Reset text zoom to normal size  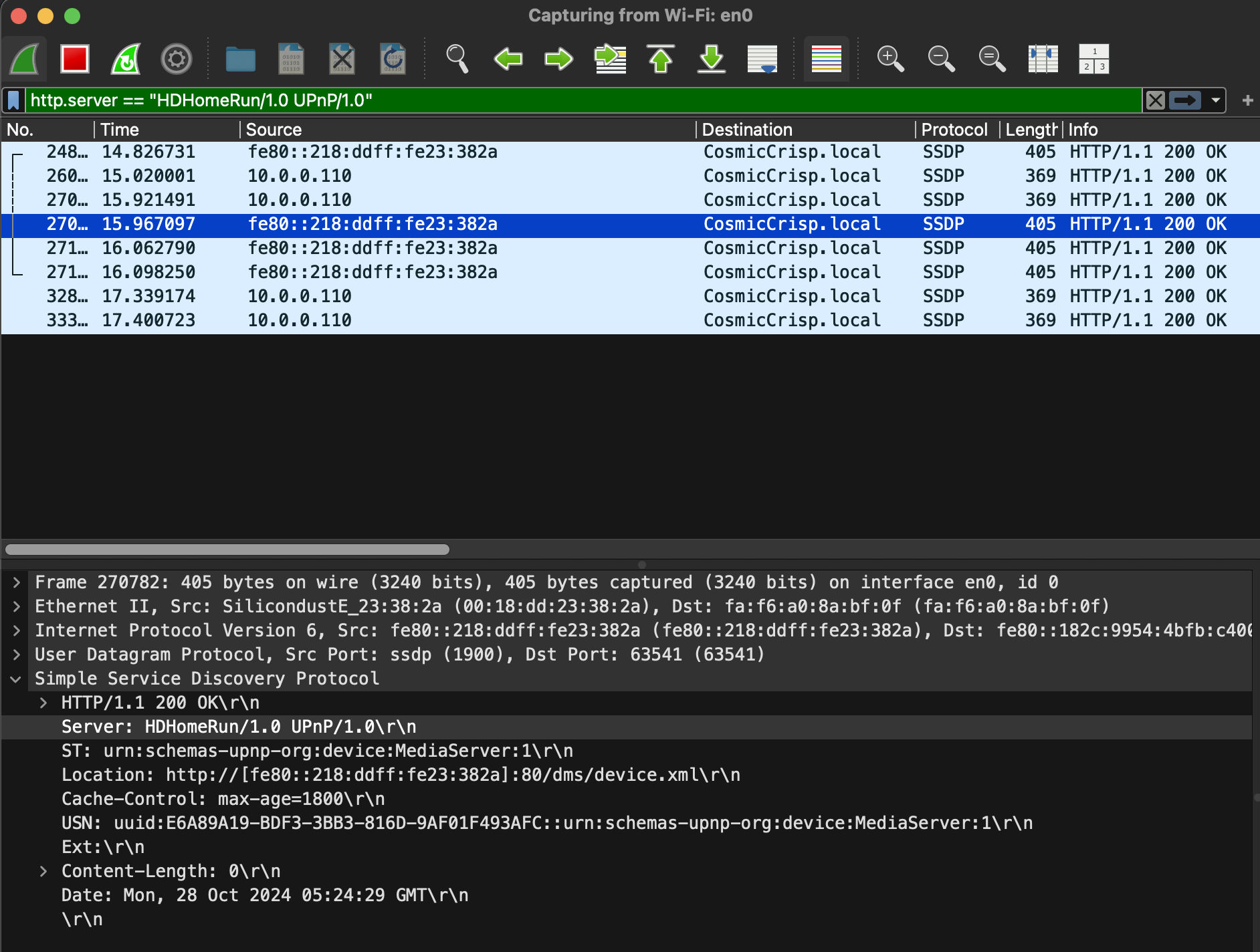pyautogui.click(x=992, y=59)
